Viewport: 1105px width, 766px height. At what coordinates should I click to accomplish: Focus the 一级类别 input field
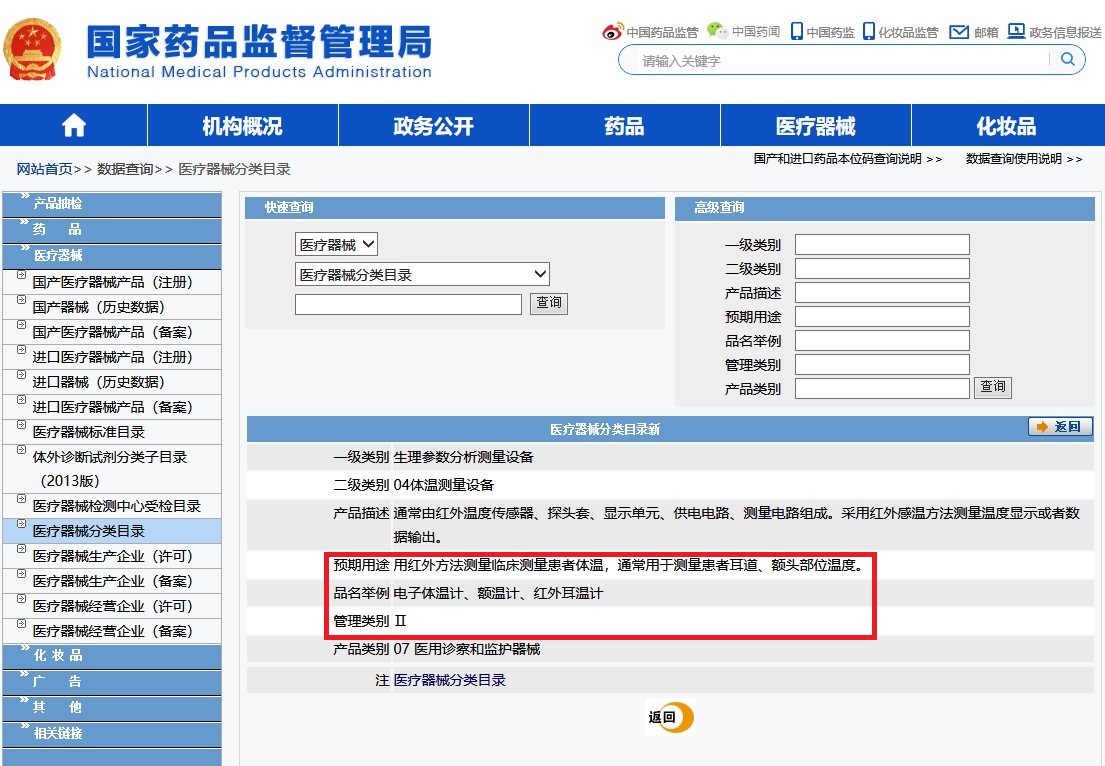(882, 245)
